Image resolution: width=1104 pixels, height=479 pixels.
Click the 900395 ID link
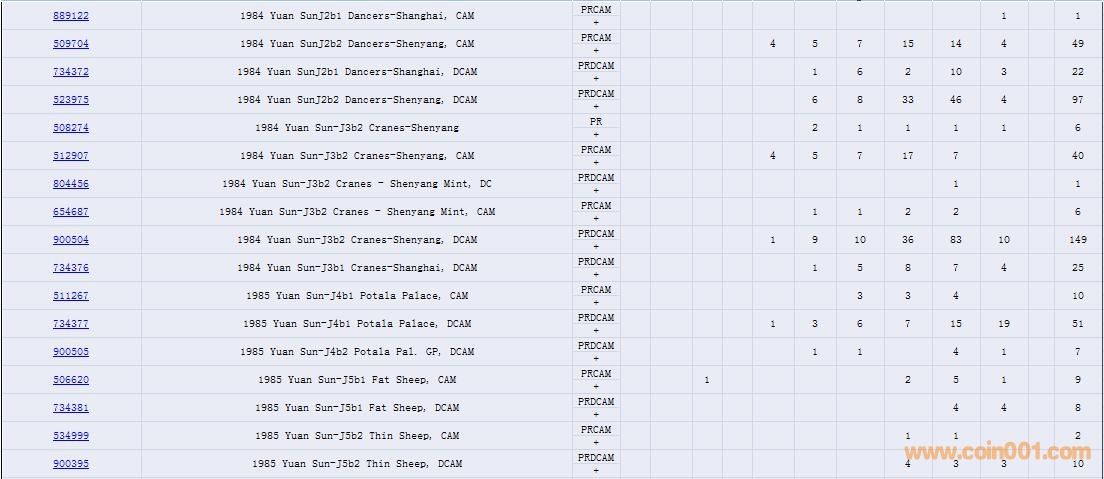71,464
